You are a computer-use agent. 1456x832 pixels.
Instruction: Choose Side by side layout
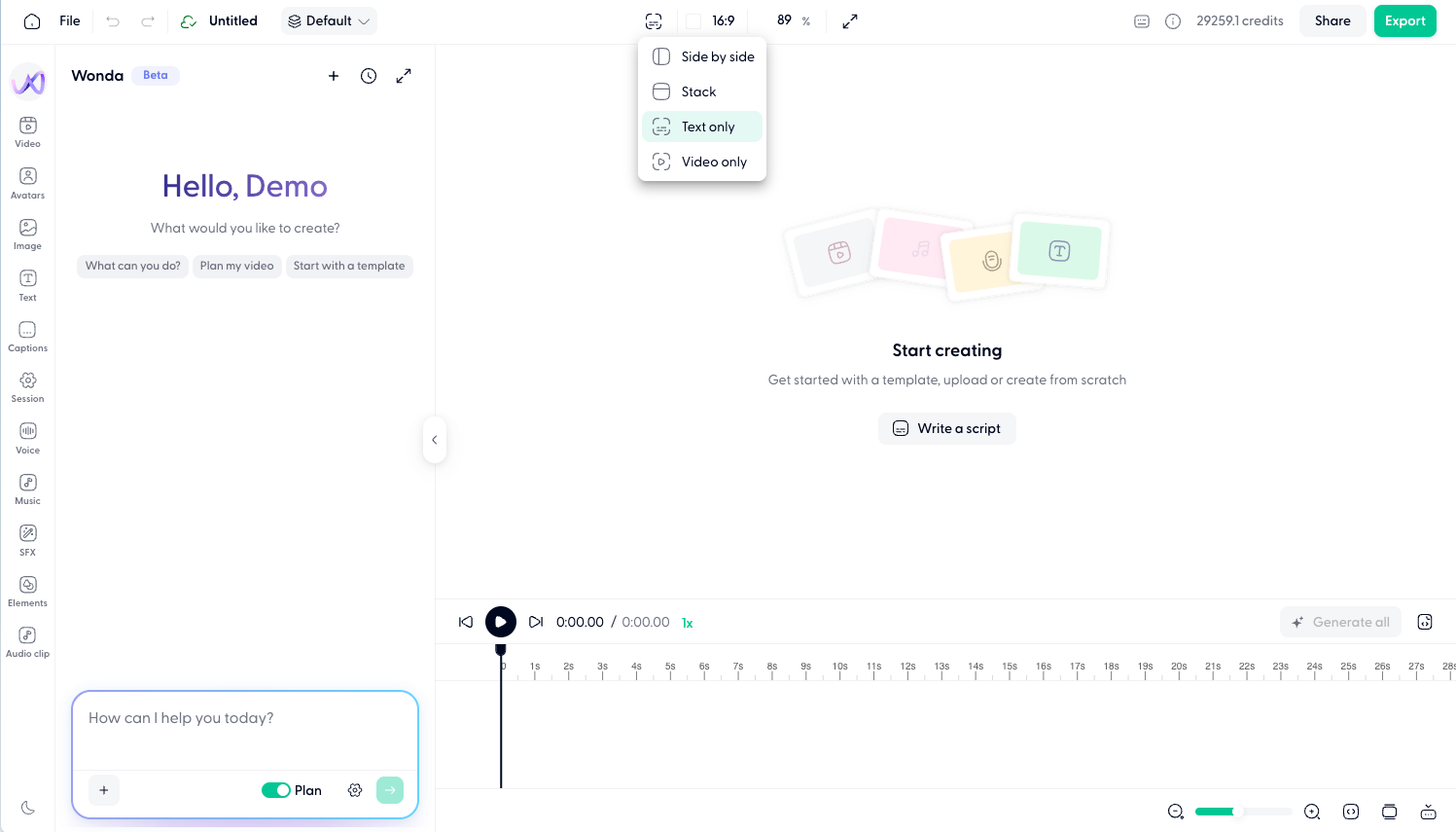pyautogui.click(x=702, y=56)
